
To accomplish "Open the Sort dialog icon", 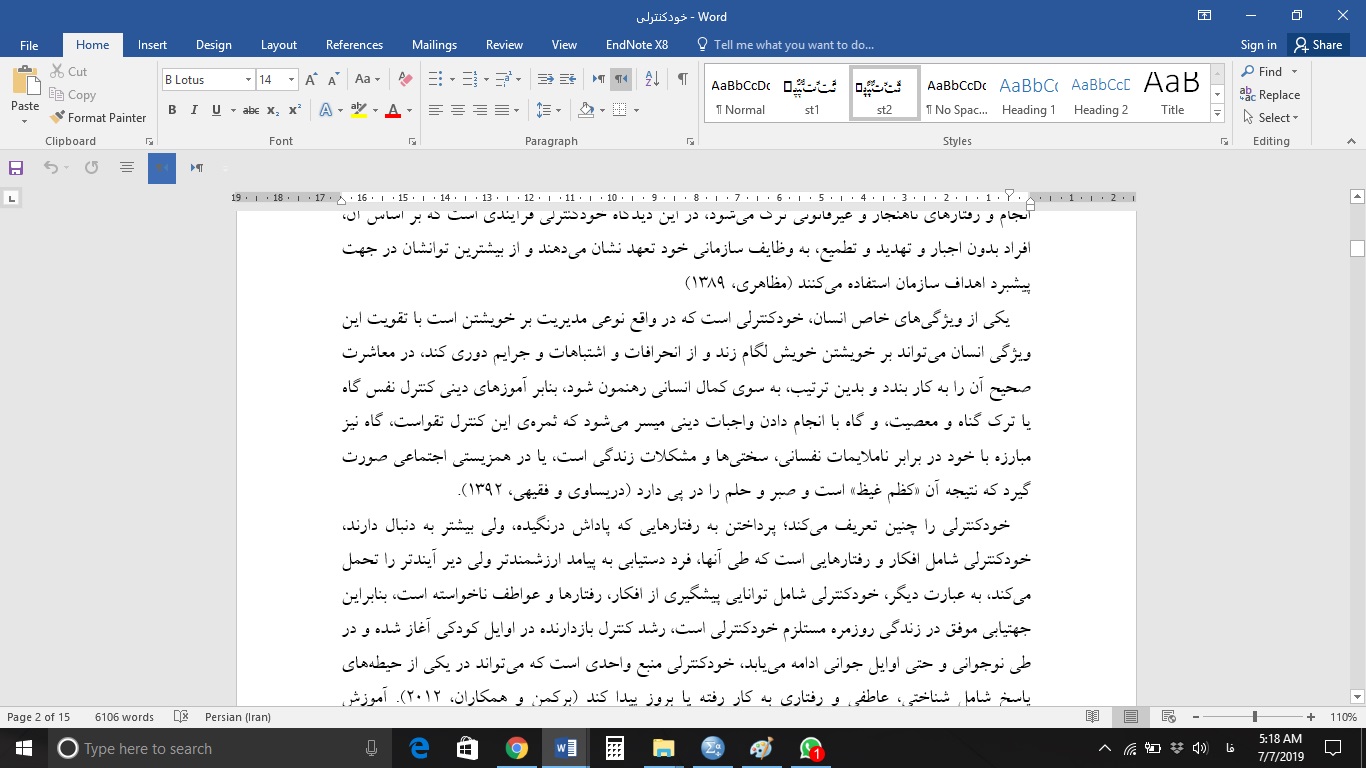I will coord(651,78).
